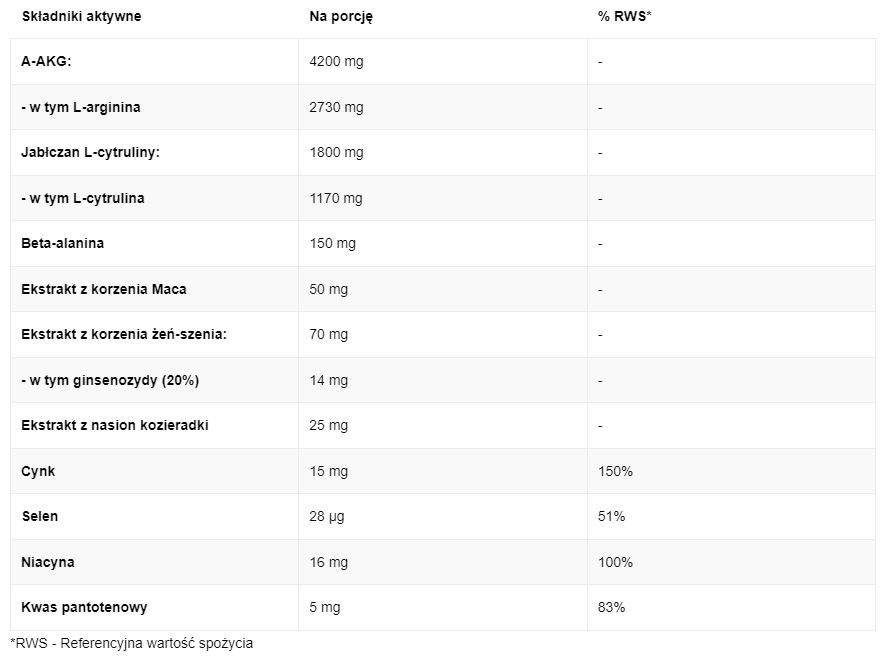
Task: Select the 'Ekstrakt z korzenia żeń-szenia' label
Action: [124, 334]
